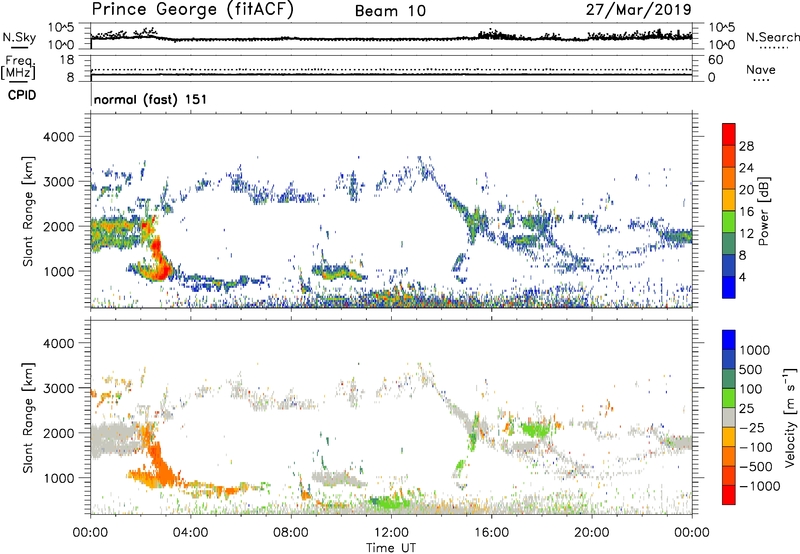Click the rightmost '00:00' time tick

pyautogui.click(x=692, y=533)
